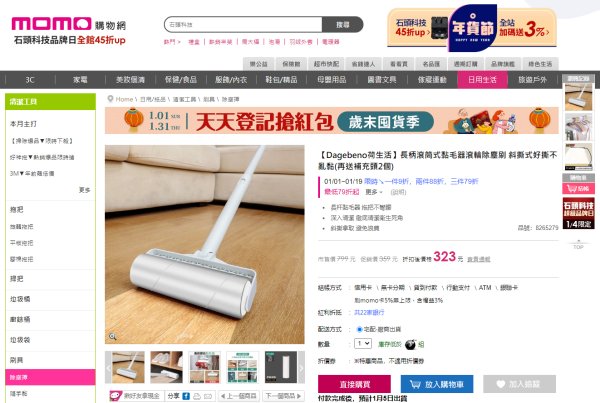This screenshot has width=600, height=403.
Task: Click the left arrow of thumbnail strip
Action: pos(108,368)
